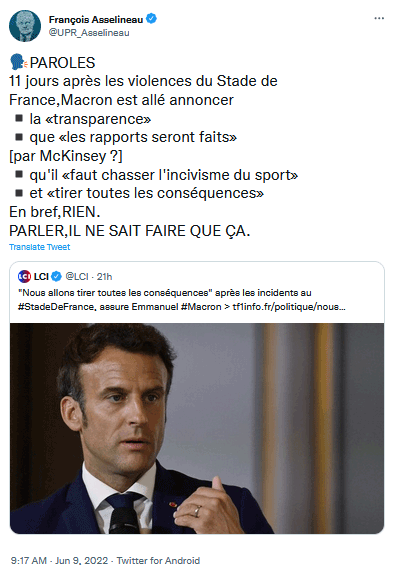Click Twitter for Android source label

158,561
